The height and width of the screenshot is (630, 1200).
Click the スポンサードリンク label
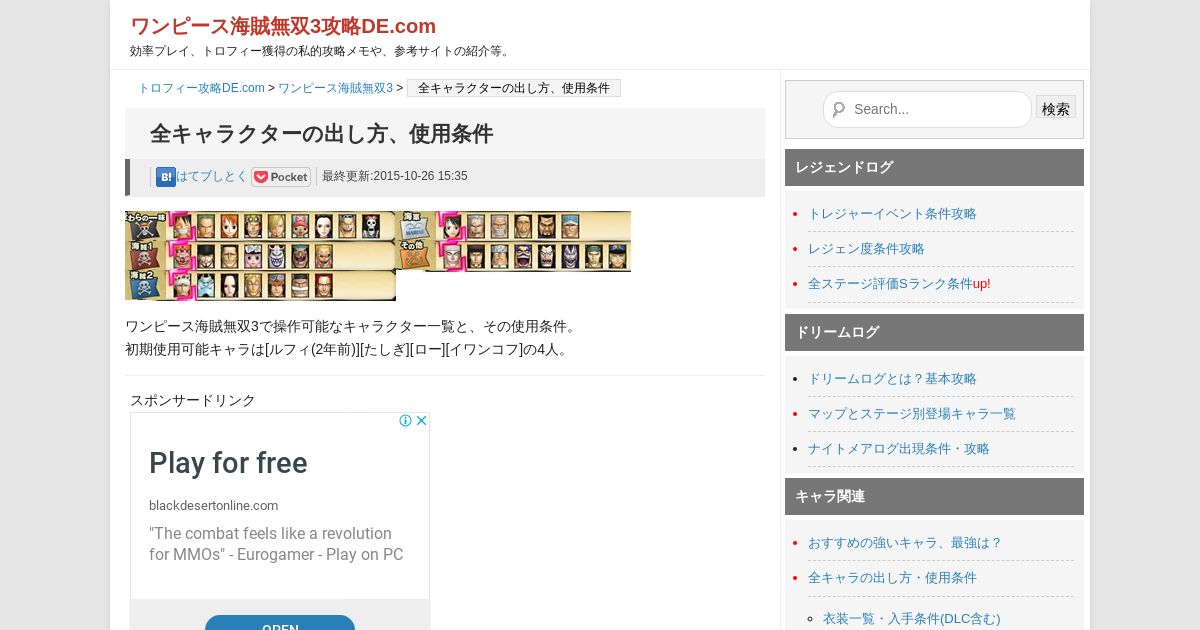point(193,400)
